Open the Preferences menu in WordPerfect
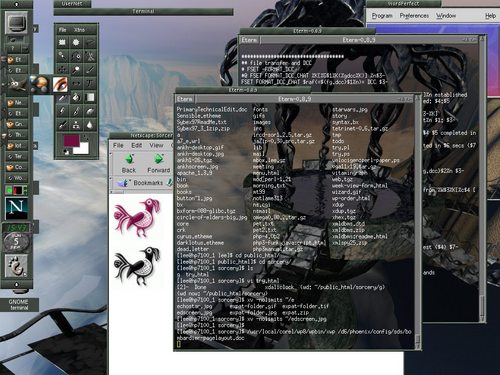500x375 pixels. click(414, 16)
